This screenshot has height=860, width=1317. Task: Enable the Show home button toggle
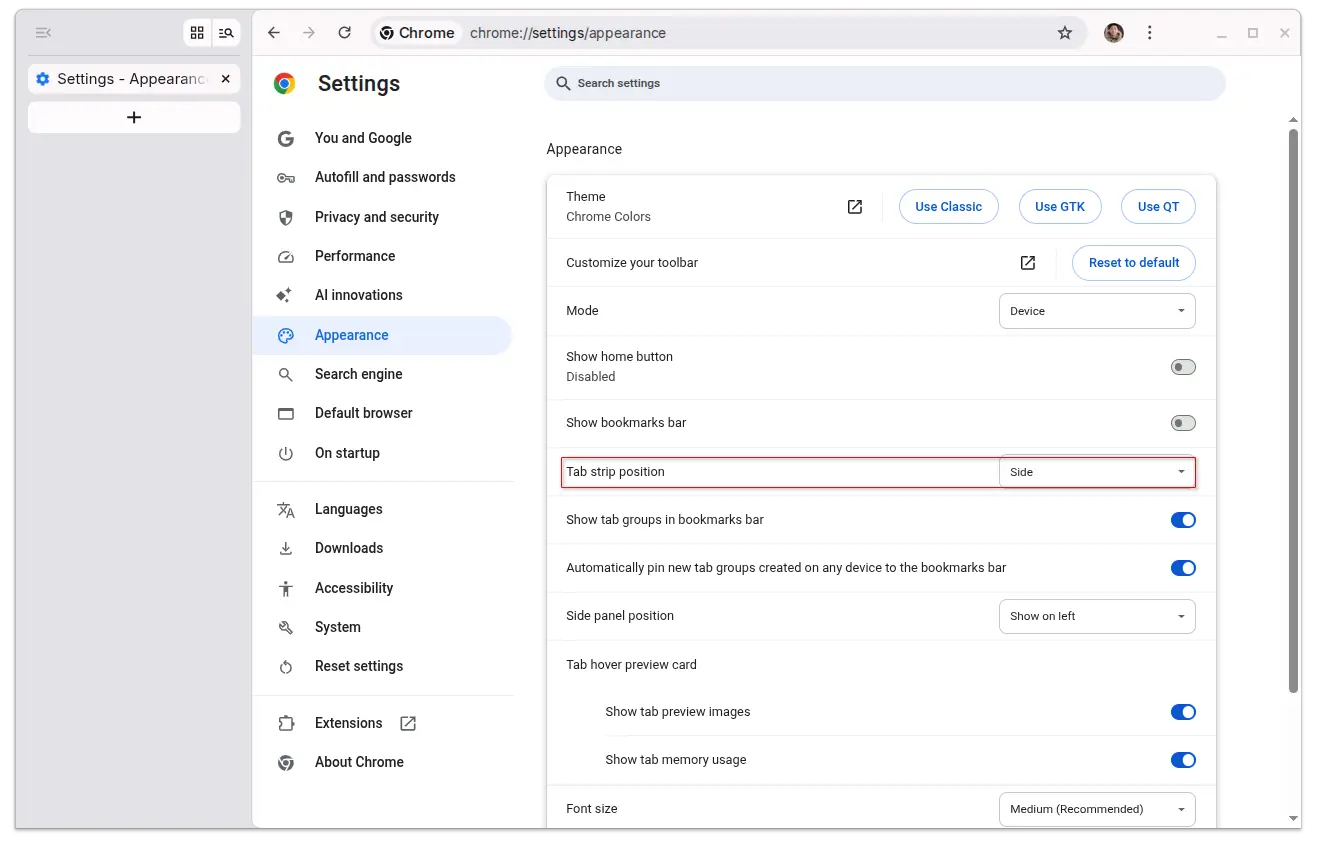pyautogui.click(x=1182, y=367)
